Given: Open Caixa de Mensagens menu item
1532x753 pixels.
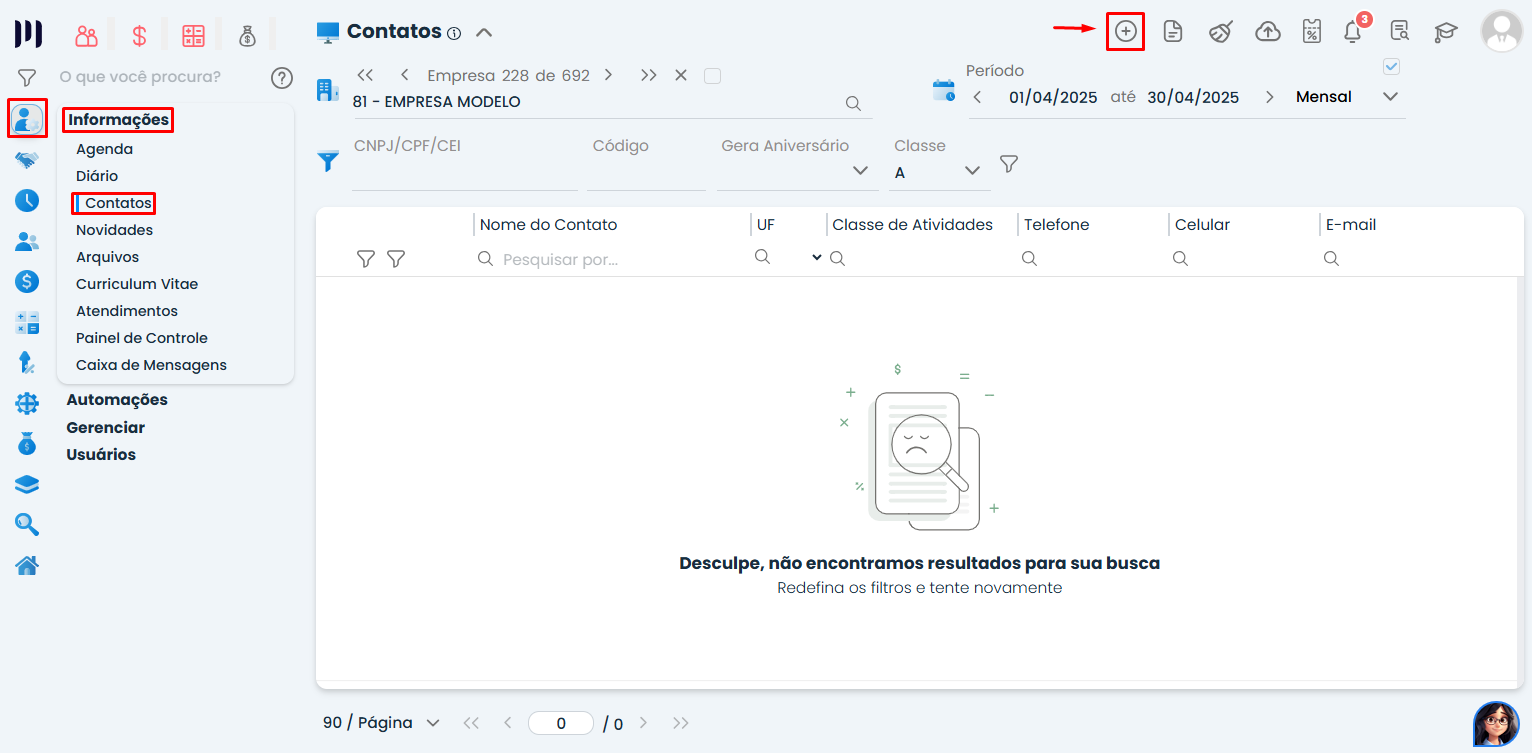Looking at the screenshot, I should tap(151, 365).
